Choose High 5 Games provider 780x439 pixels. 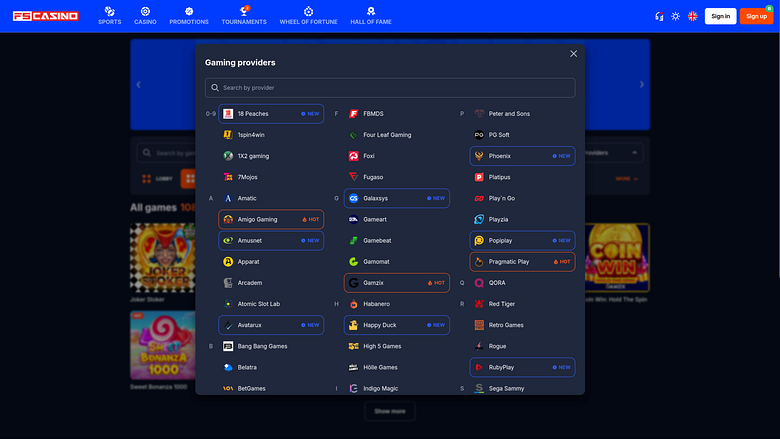pyautogui.click(x=396, y=346)
